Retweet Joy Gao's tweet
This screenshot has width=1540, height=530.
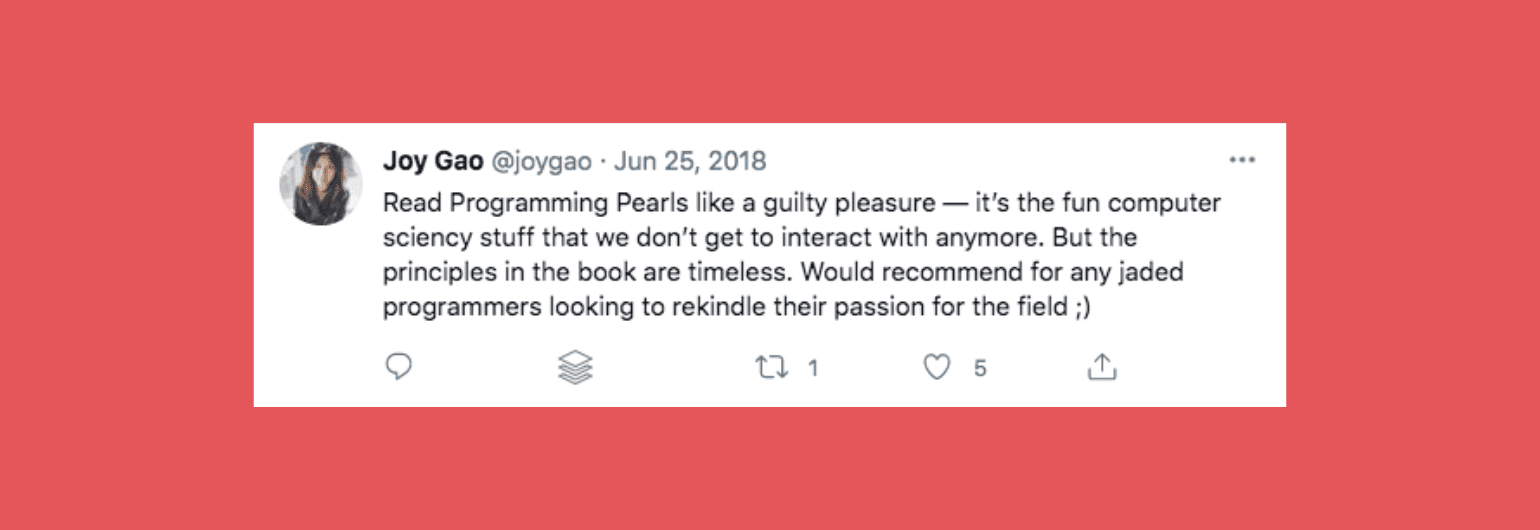(x=771, y=368)
